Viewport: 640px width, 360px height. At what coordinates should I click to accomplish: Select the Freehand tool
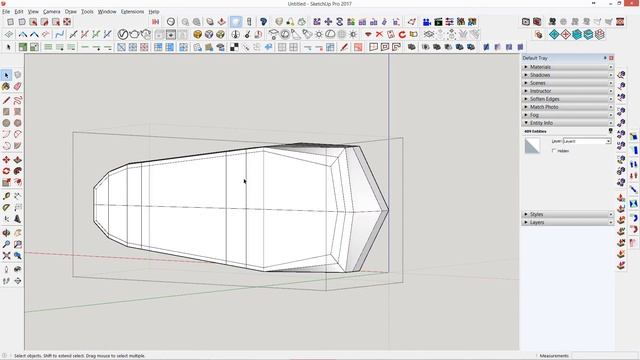pyautogui.click(x=18, y=100)
